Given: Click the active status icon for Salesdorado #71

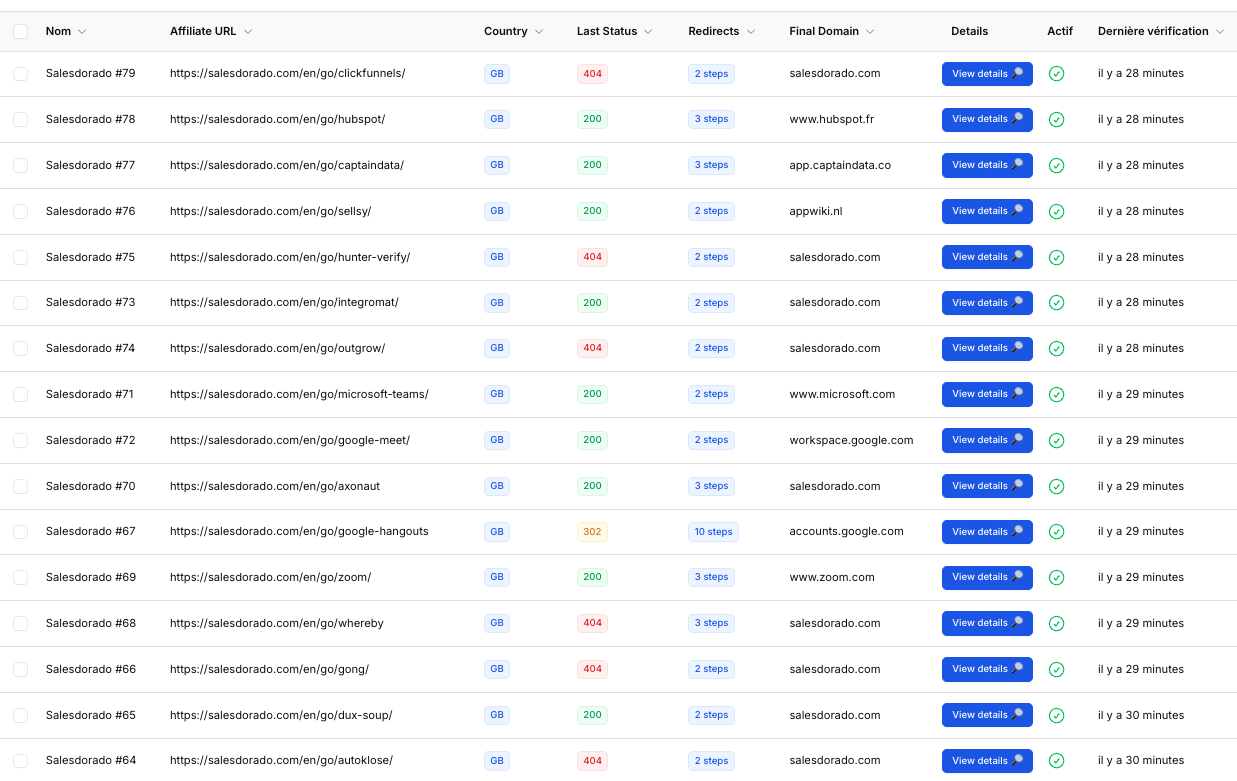Looking at the screenshot, I should pyautogui.click(x=1056, y=395).
